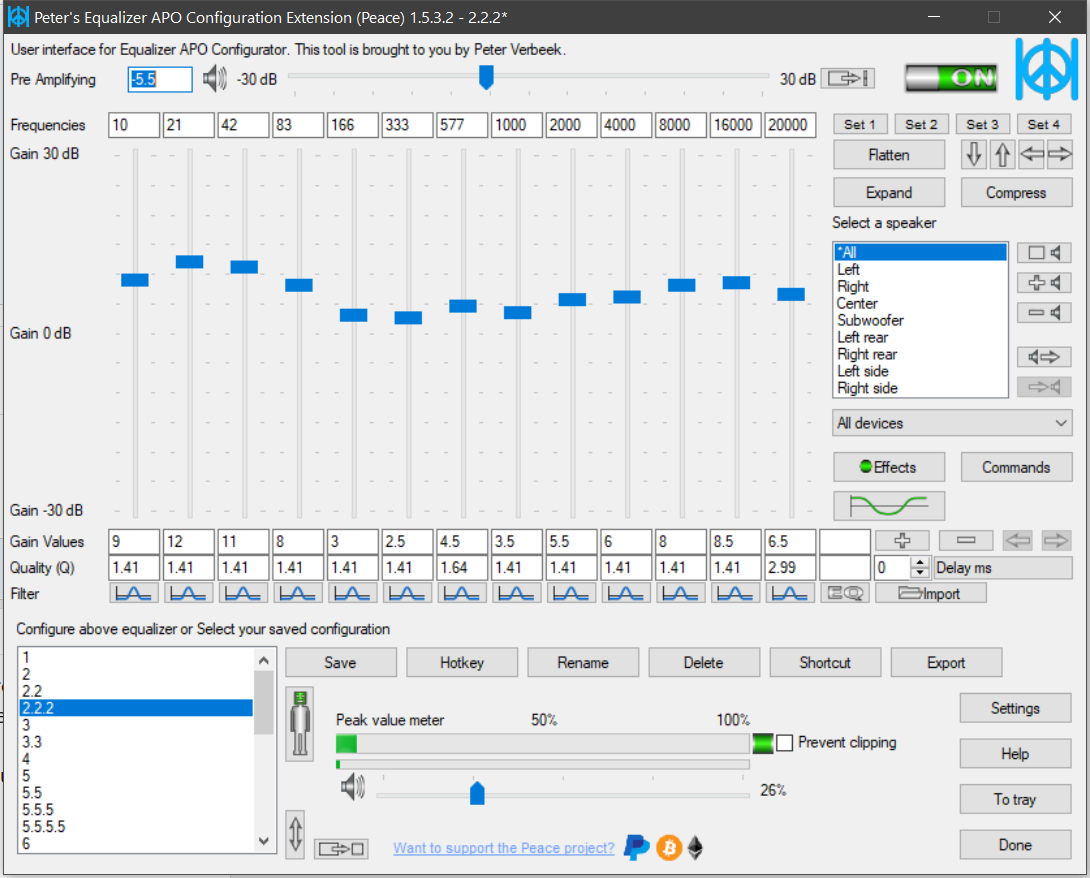
Task: Click the Delay ms stepper arrows
Action: [920, 568]
